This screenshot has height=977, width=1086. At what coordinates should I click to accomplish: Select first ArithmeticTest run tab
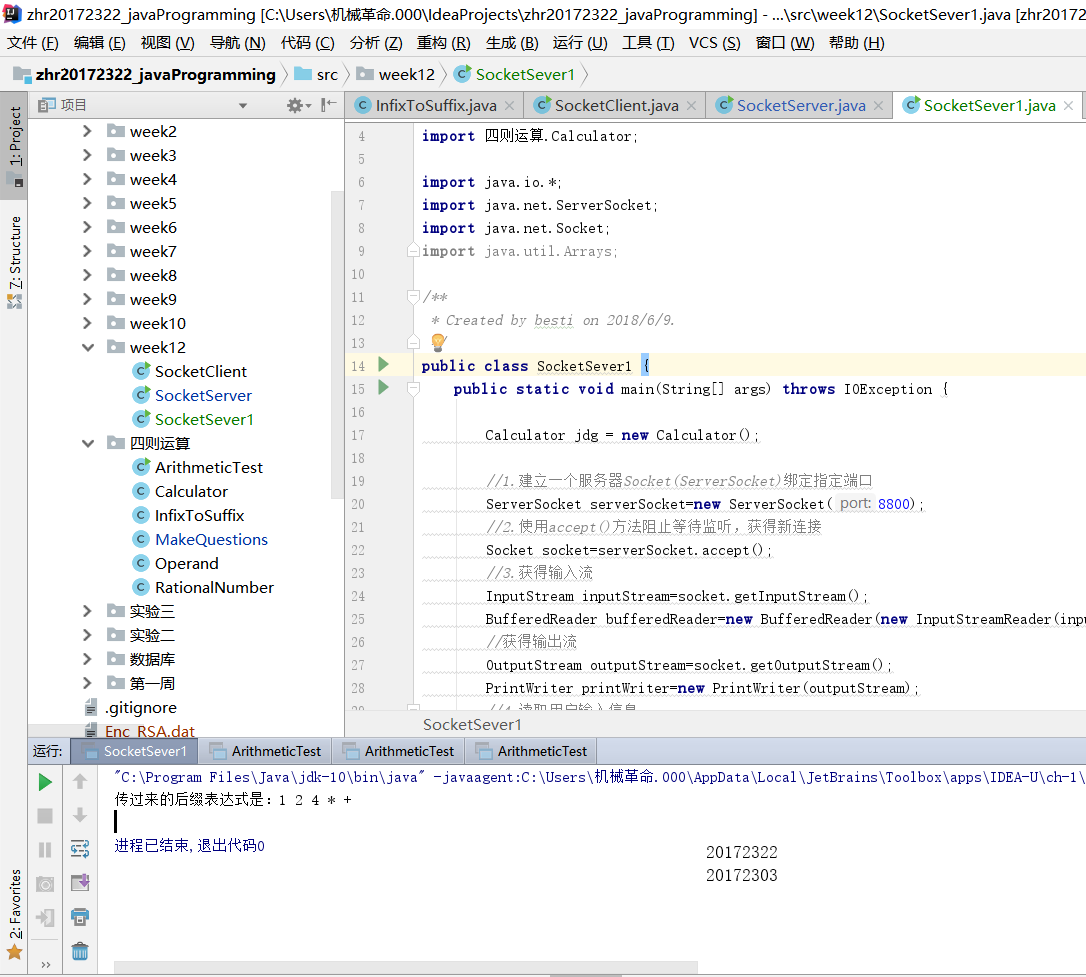[266, 751]
